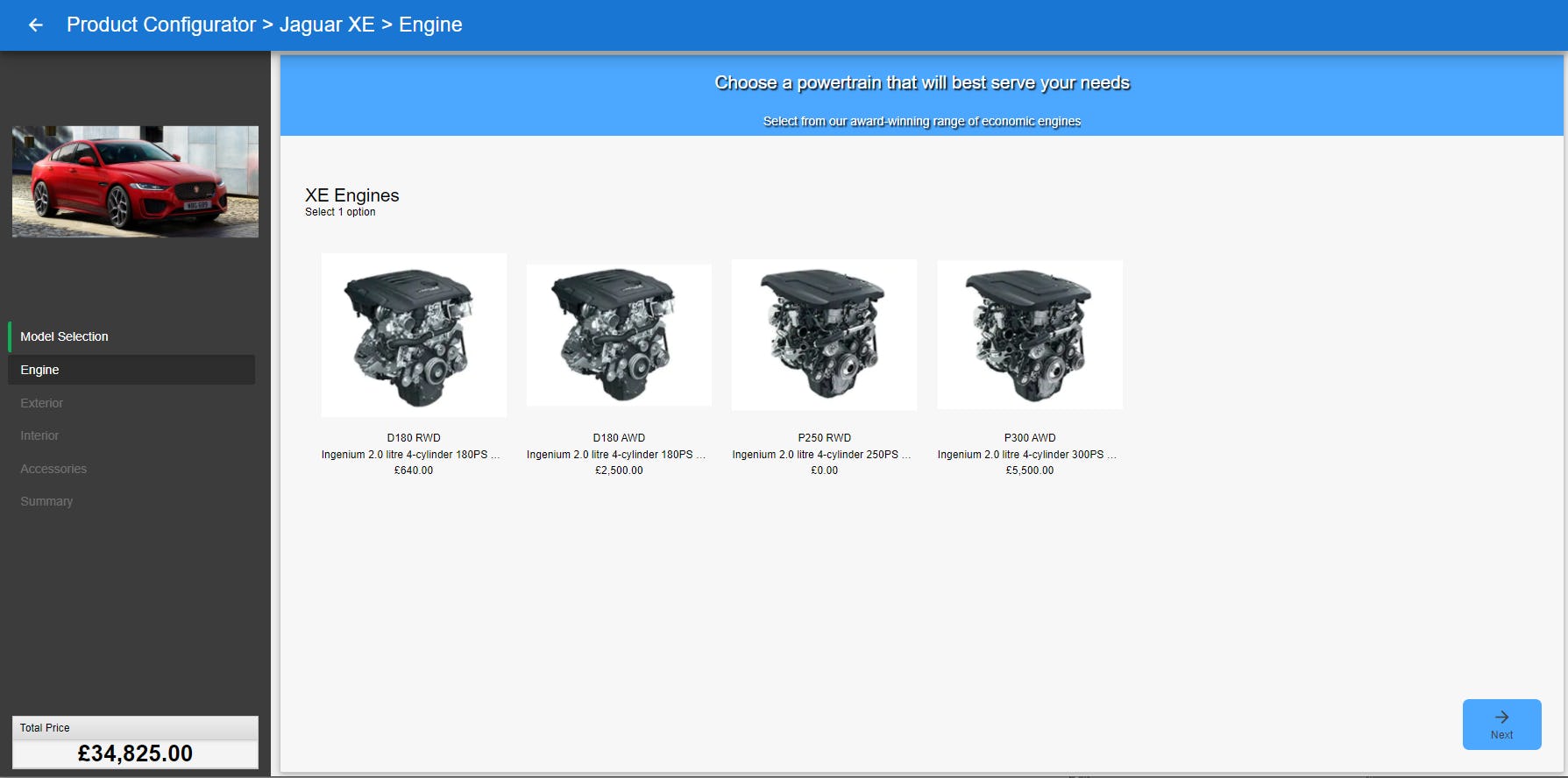Click the £640.00 price

point(414,470)
